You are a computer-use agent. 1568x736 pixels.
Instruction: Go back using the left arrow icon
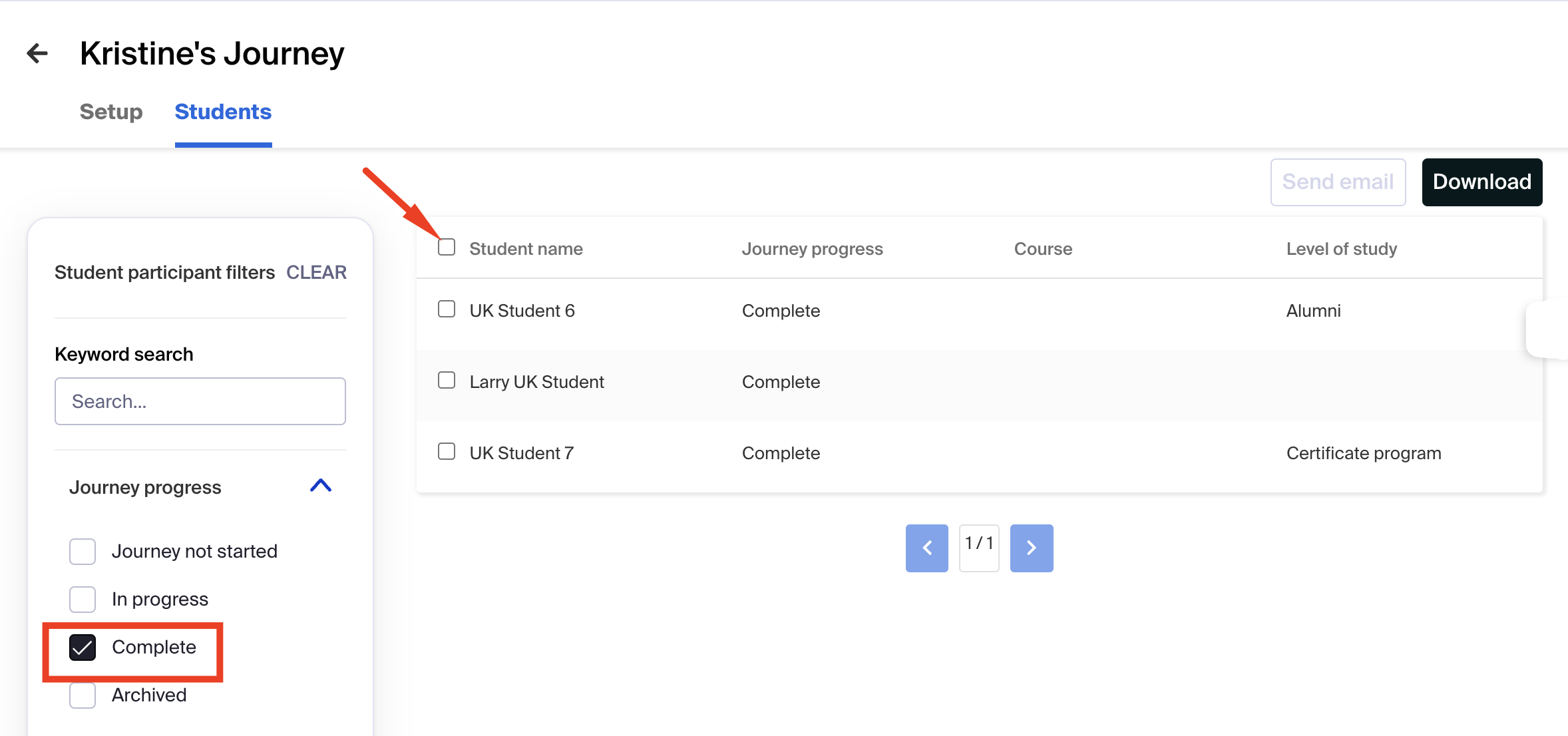point(37,53)
